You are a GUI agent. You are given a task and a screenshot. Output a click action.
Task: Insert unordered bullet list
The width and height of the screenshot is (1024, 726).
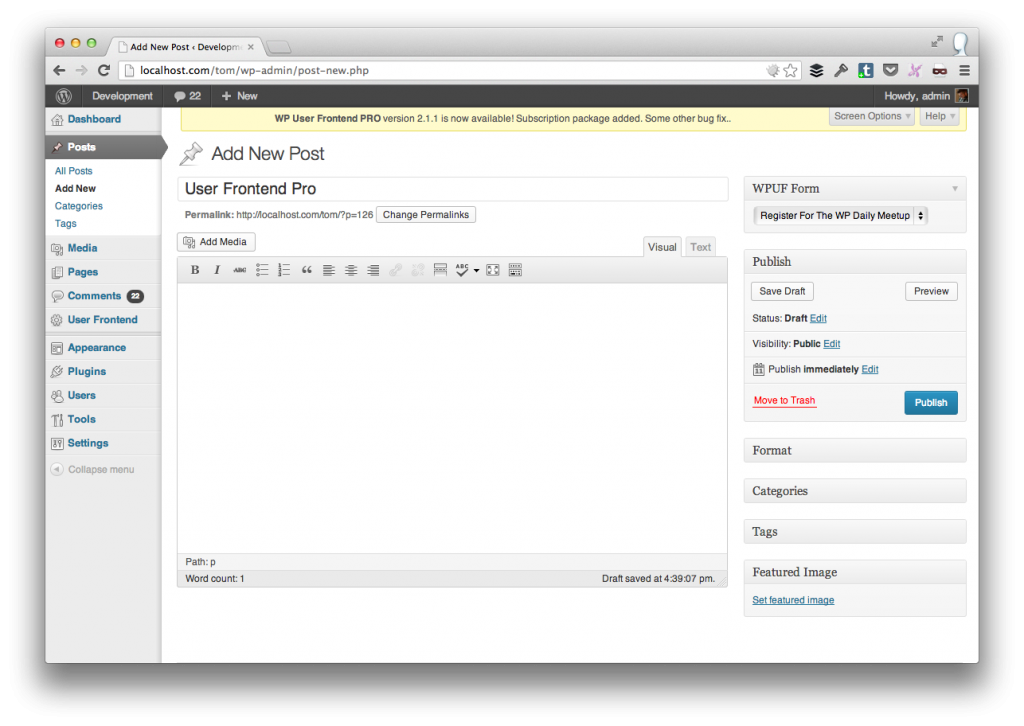click(262, 270)
